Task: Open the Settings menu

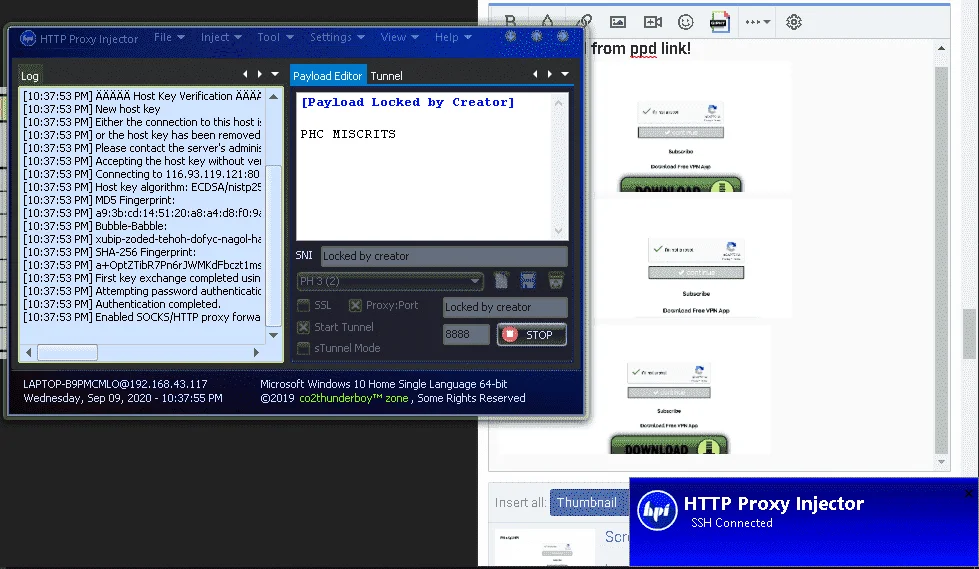Action: 337,37
